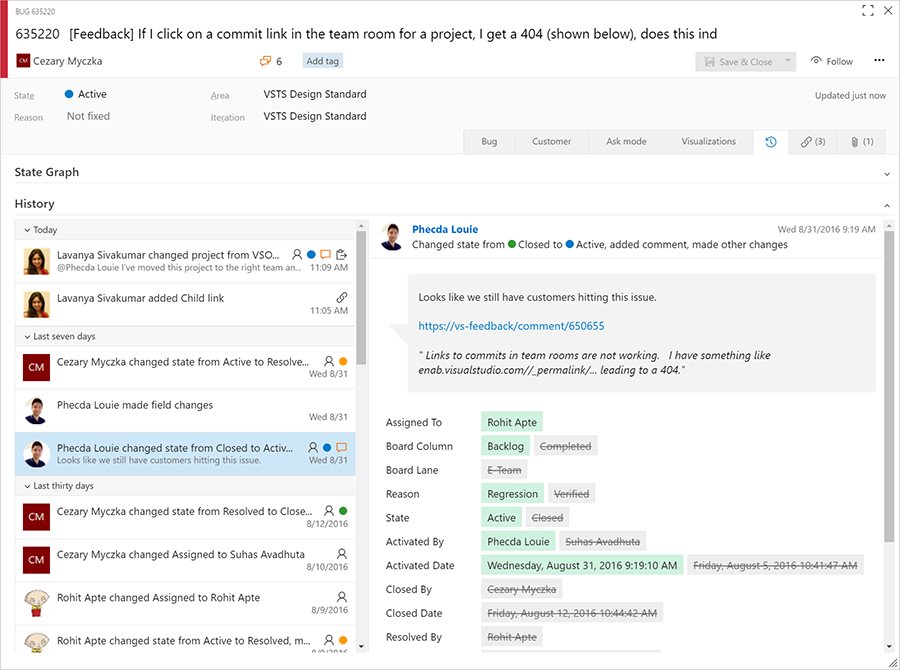Collapse the Last thirty days group
The image size is (900, 670).
27,486
